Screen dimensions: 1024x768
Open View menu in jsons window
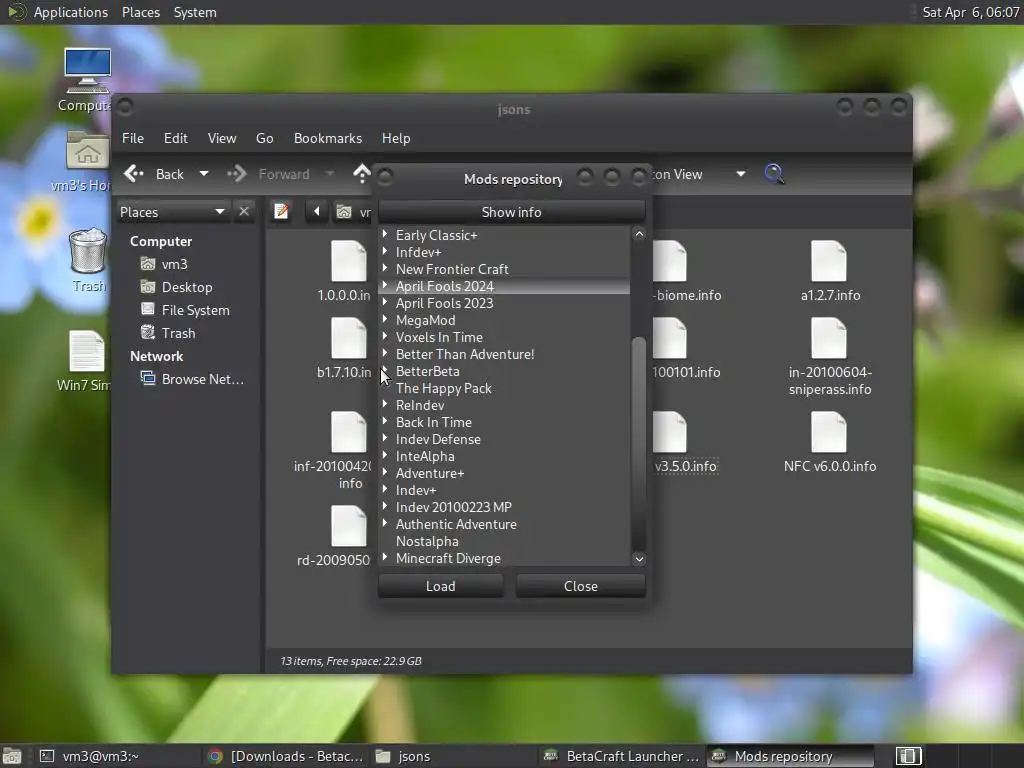222,138
